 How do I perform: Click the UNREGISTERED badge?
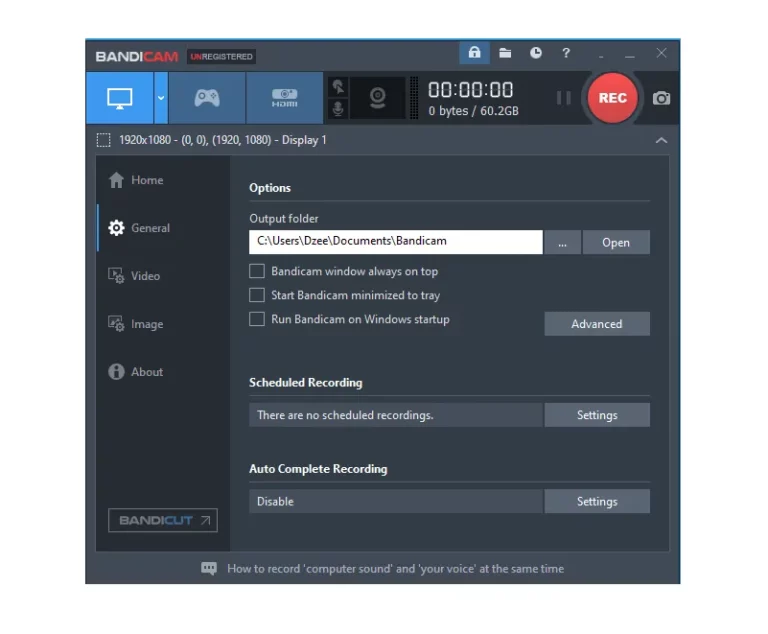point(221,57)
